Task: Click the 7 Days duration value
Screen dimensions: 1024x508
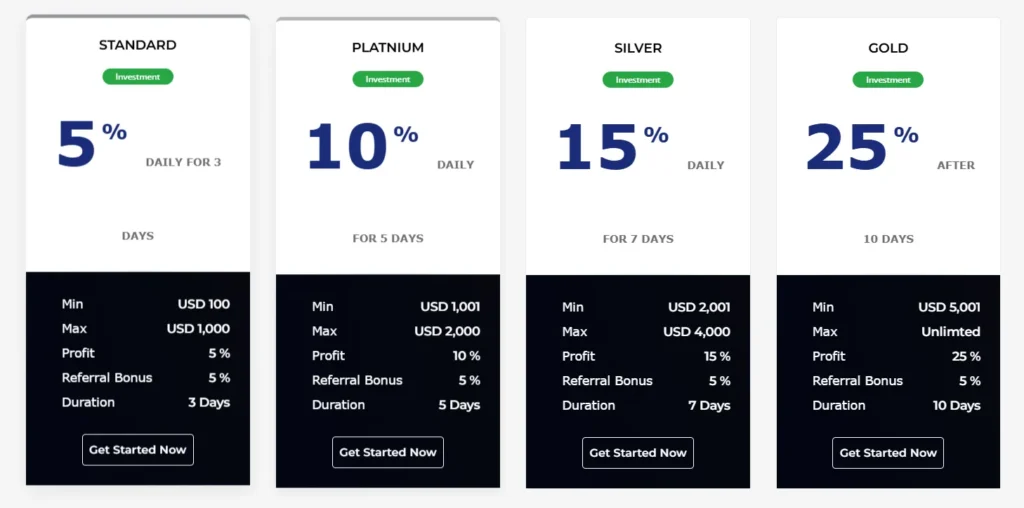Action: [x=708, y=405]
